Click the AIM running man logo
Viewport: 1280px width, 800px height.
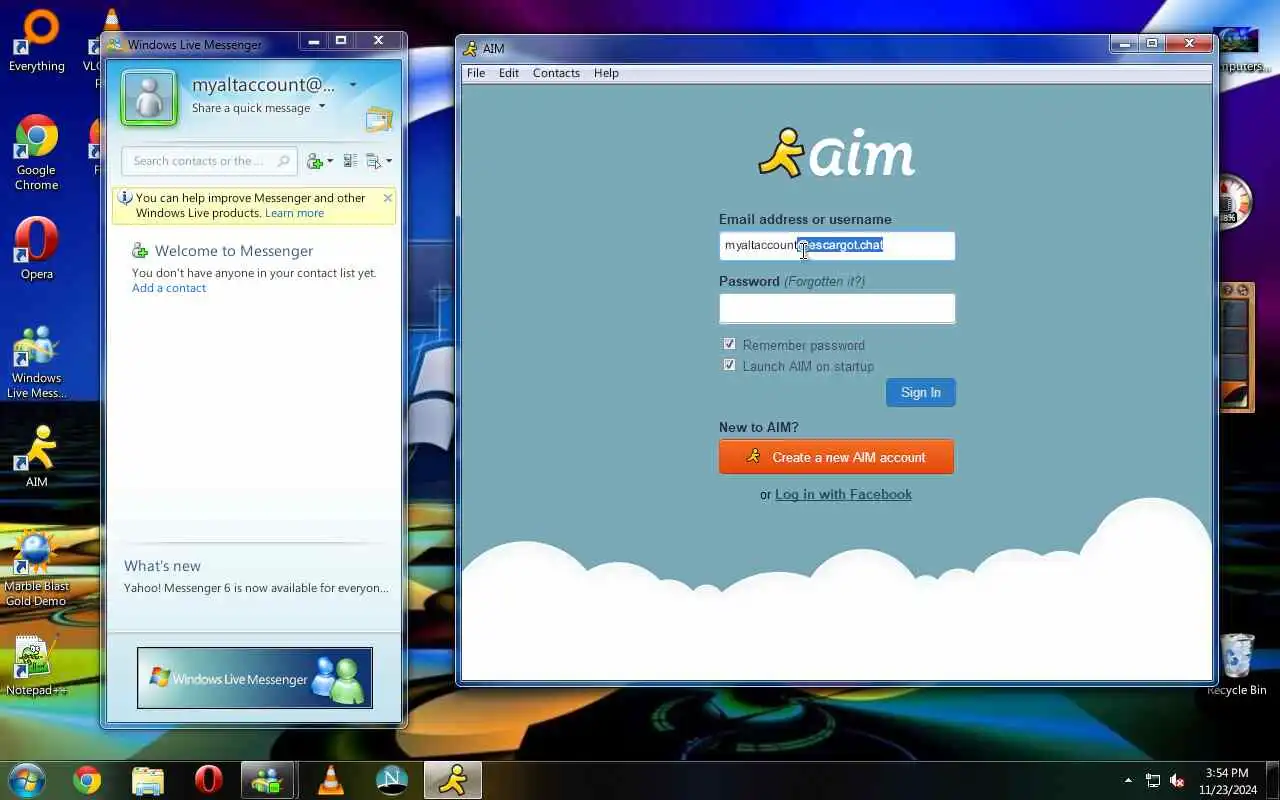point(781,153)
